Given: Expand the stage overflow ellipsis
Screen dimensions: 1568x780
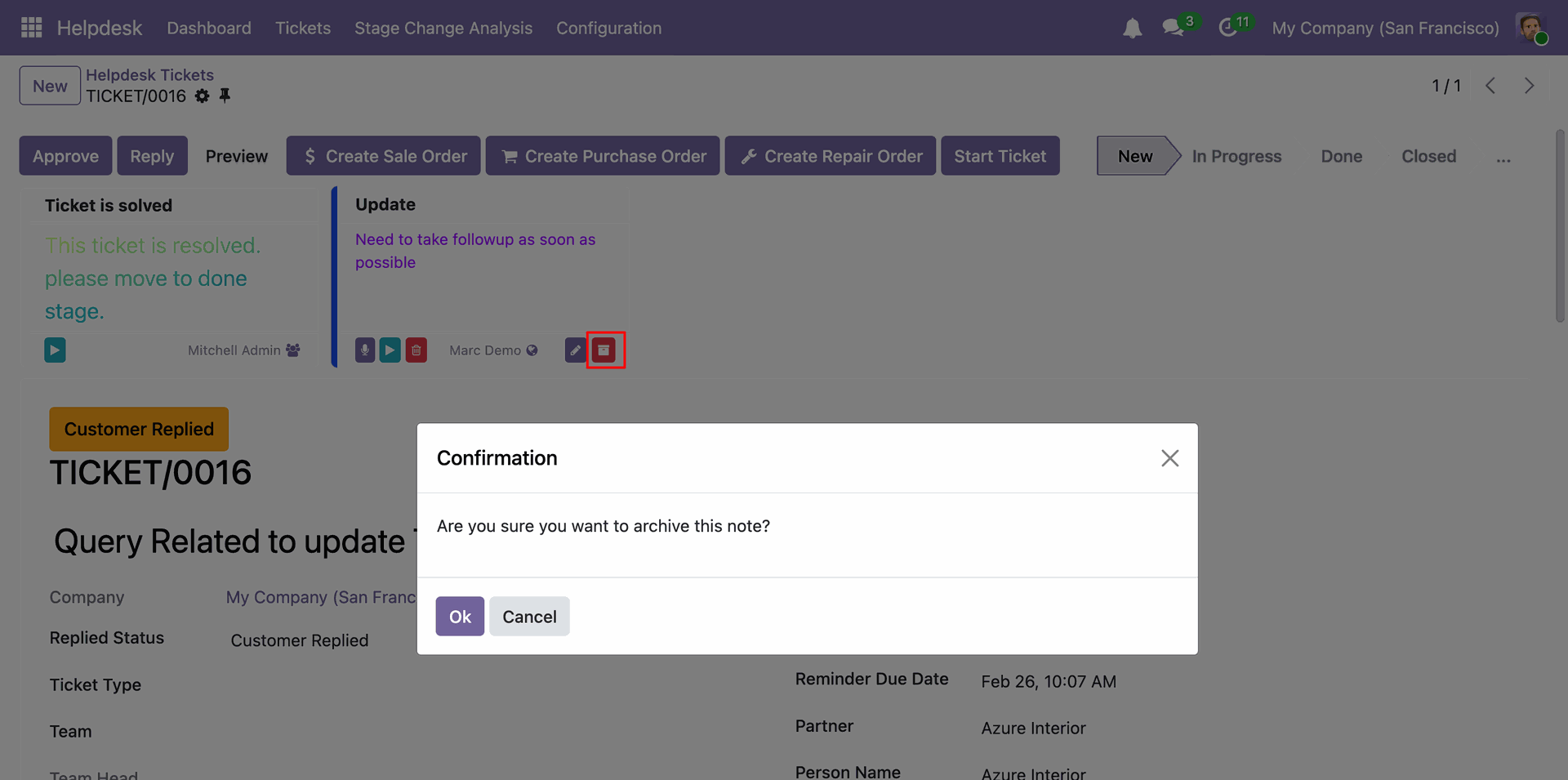Looking at the screenshot, I should pyautogui.click(x=1503, y=157).
